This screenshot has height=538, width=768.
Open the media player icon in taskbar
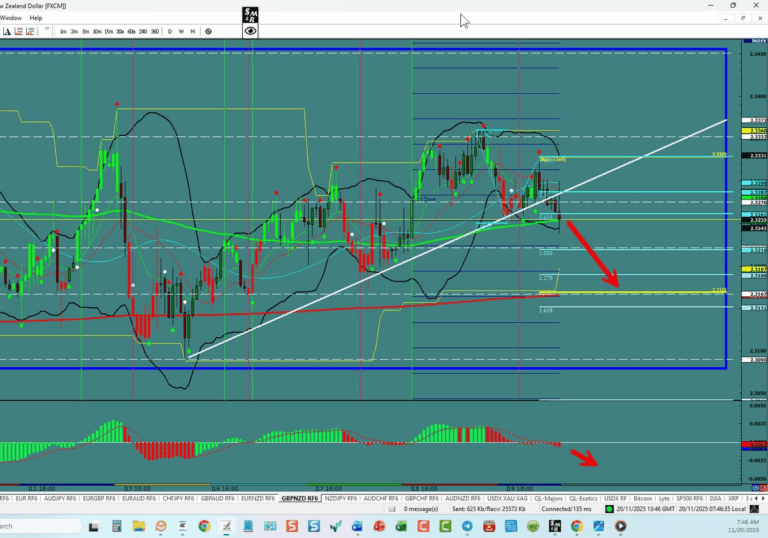(x=621, y=526)
